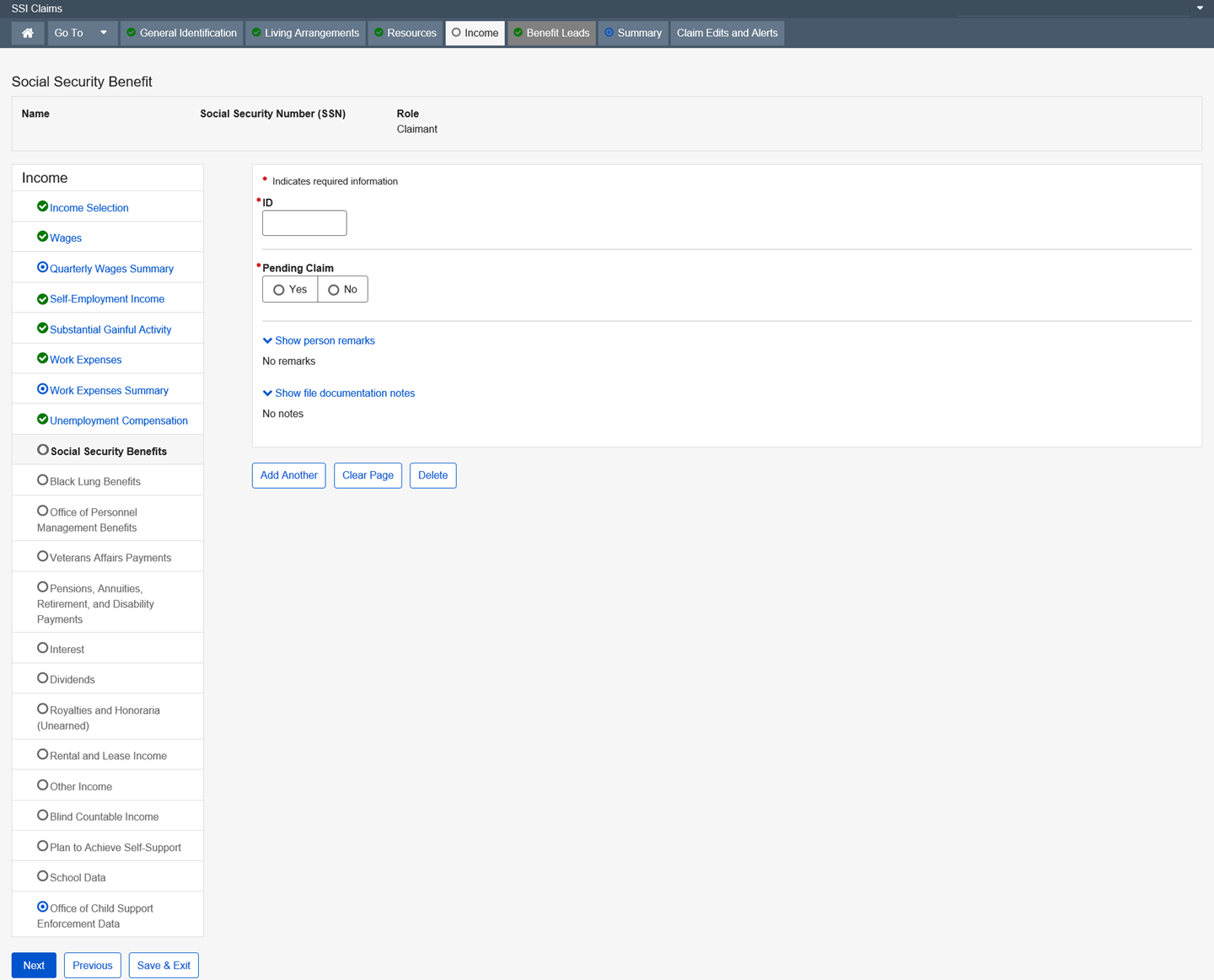1214x980 pixels.
Task: Open dropdown arrow at top right corner
Action: 1200,8
